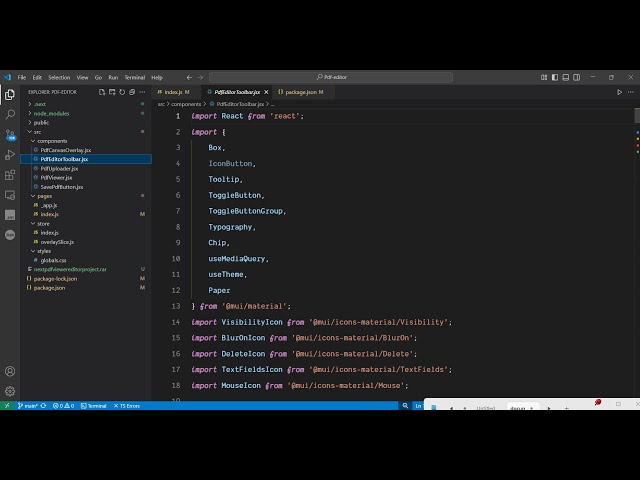Open the Go menu
640x480 pixels.
(98, 77)
